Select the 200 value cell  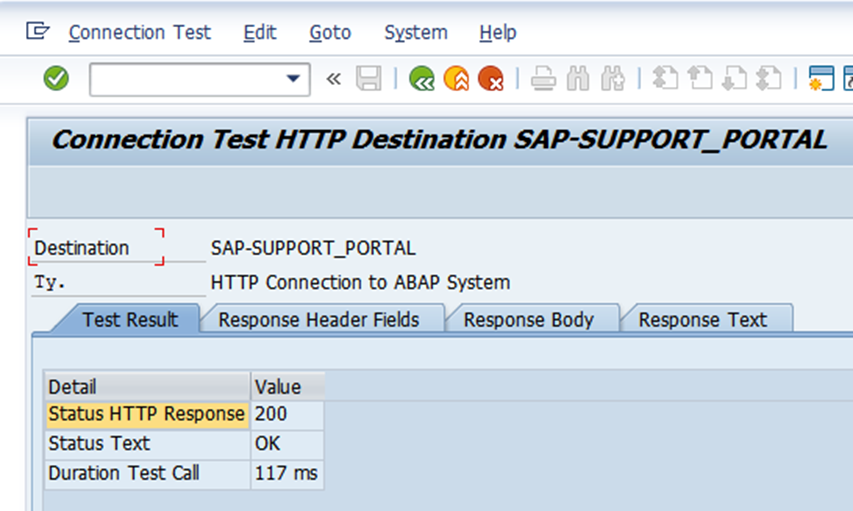(288, 415)
